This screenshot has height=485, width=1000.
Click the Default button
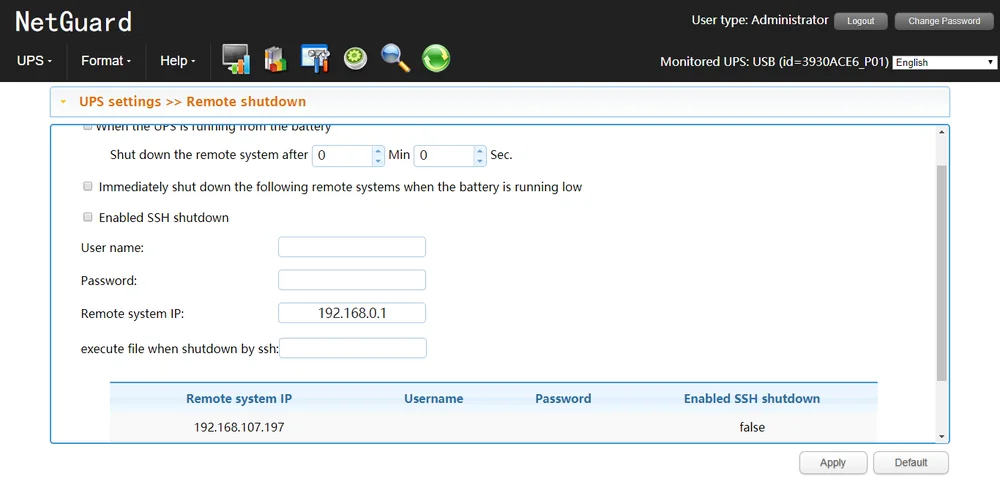point(911,463)
